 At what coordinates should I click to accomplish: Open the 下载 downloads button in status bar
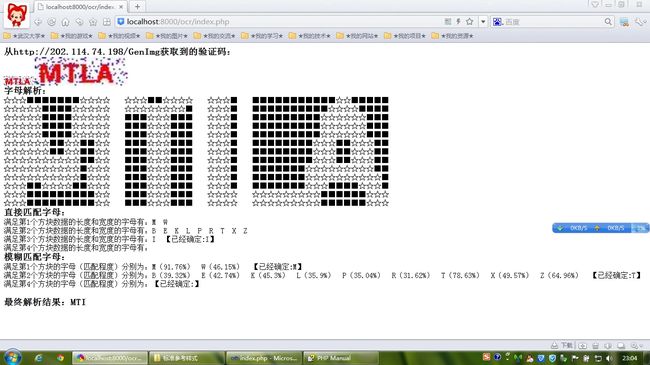562,345
